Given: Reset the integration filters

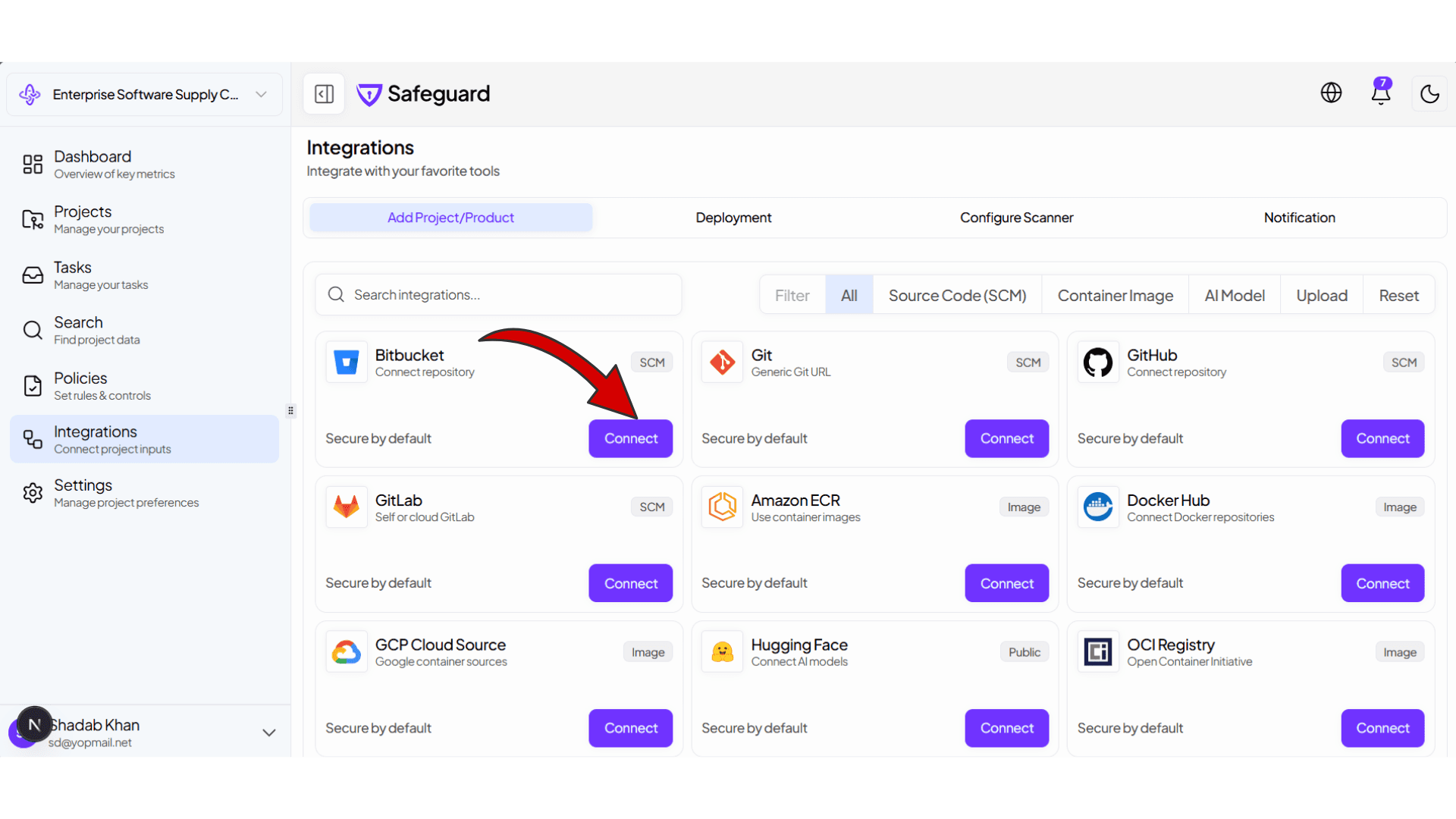Looking at the screenshot, I should [1398, 295].
